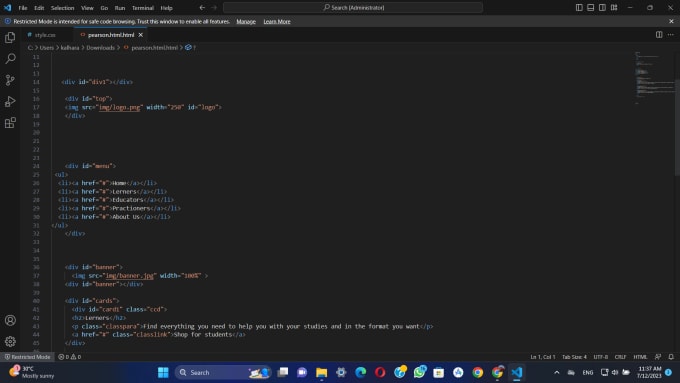Click the ENG language indicator
Screen dimensions: 680x383
coord(588,373)
